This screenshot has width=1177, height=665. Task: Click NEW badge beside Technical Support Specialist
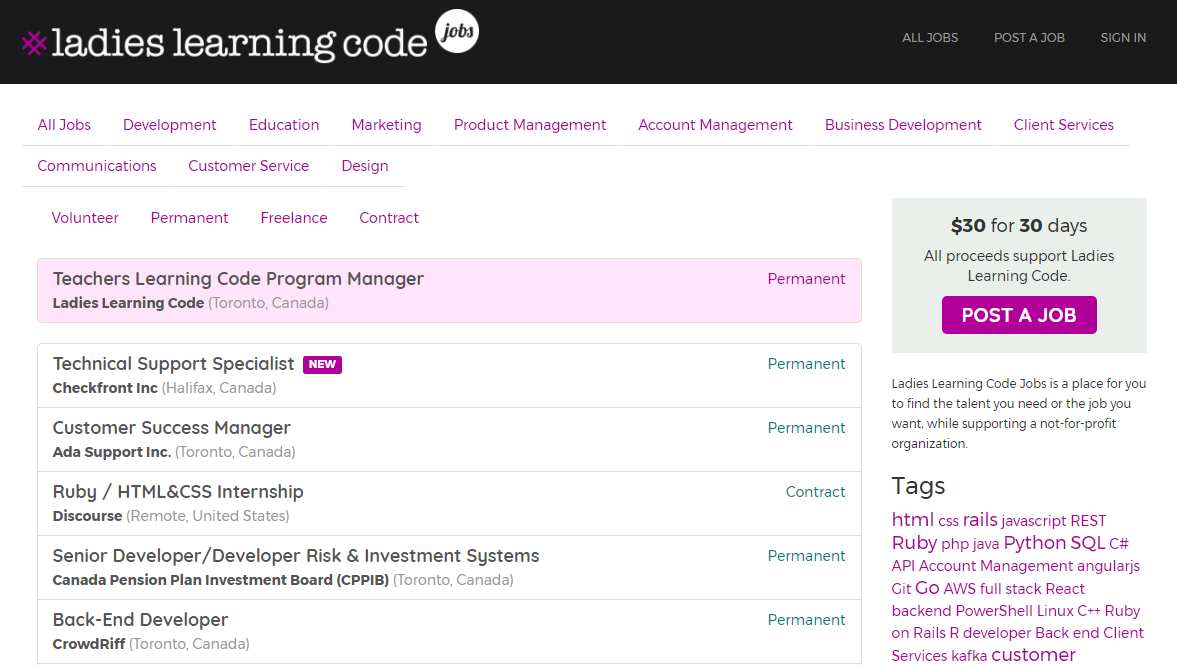click(322, 365)
